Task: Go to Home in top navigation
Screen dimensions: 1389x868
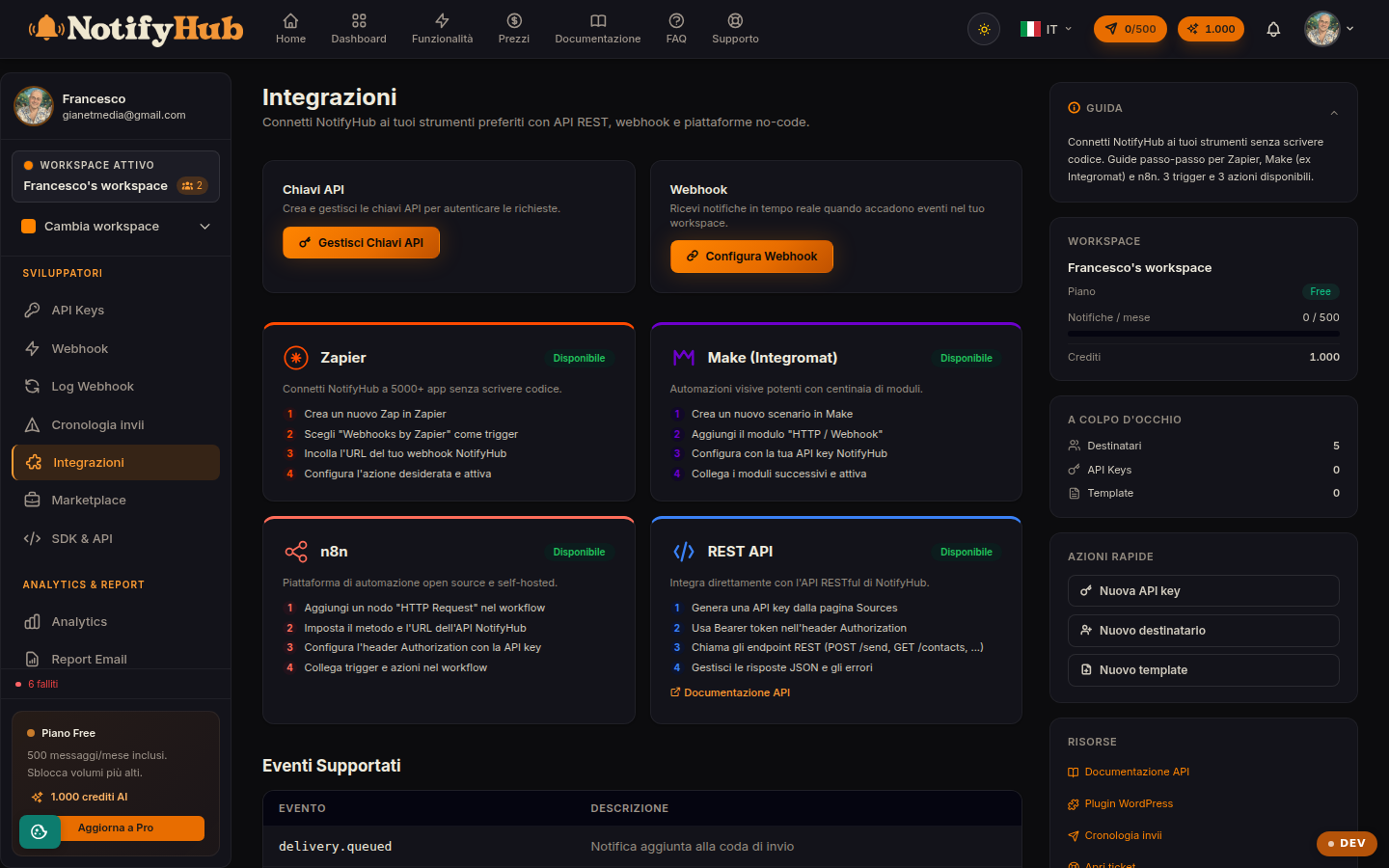Action: click(290, 29)
